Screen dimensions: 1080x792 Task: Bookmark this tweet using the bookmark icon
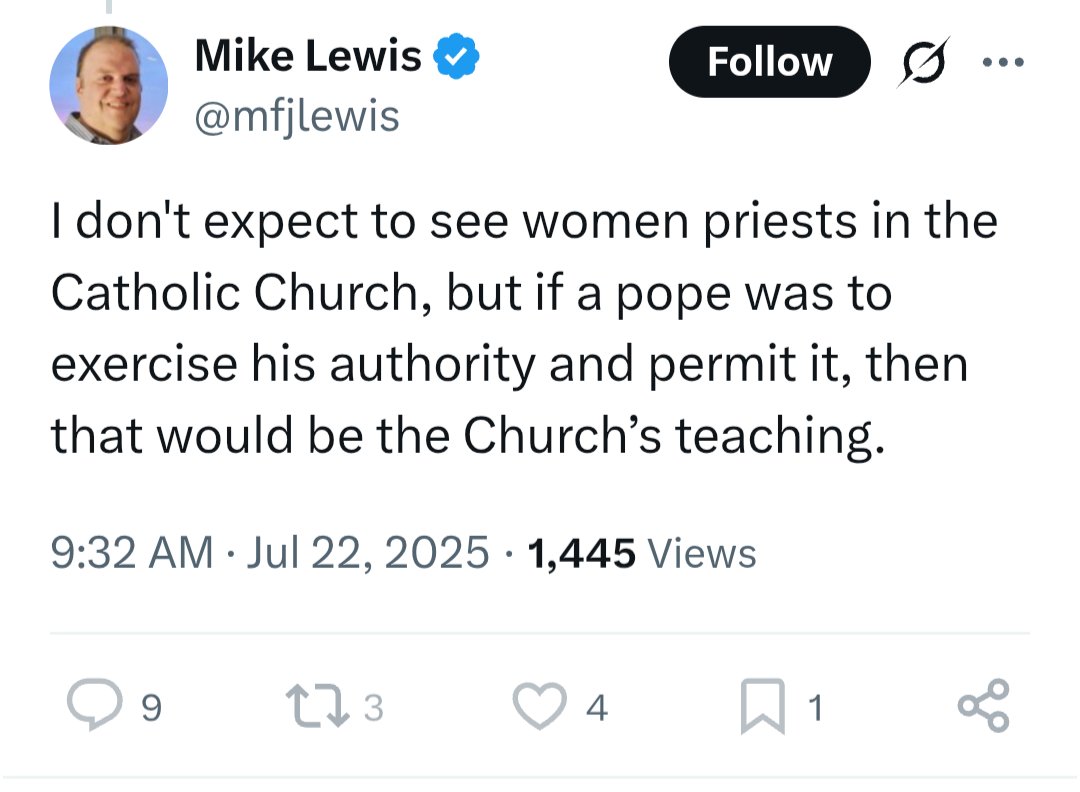762,706
